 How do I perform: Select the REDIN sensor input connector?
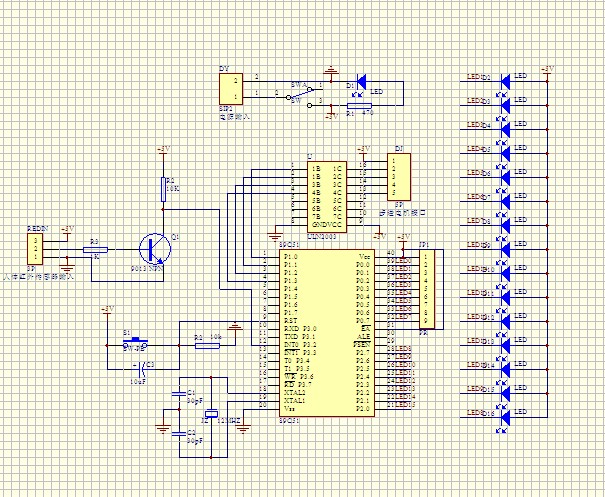[35, 249]
